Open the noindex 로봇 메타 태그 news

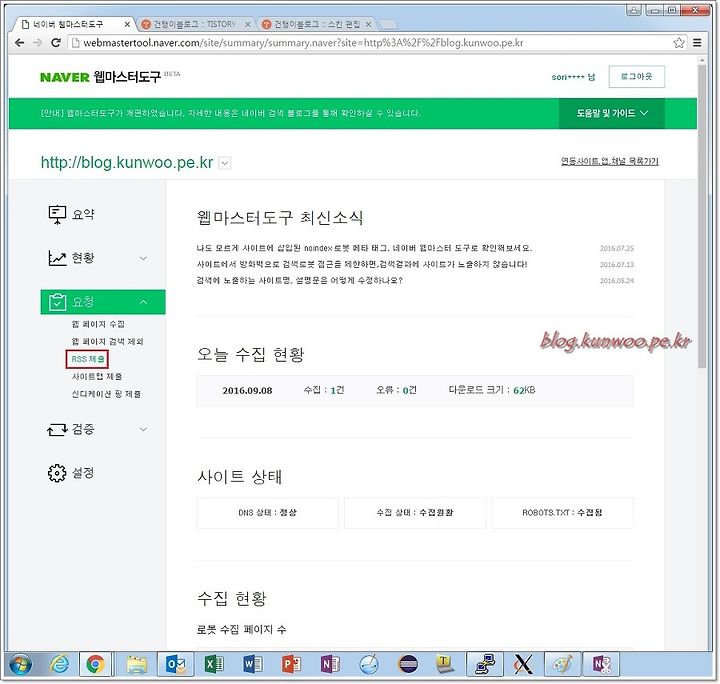pyautogui.click(x=364, y=248)
